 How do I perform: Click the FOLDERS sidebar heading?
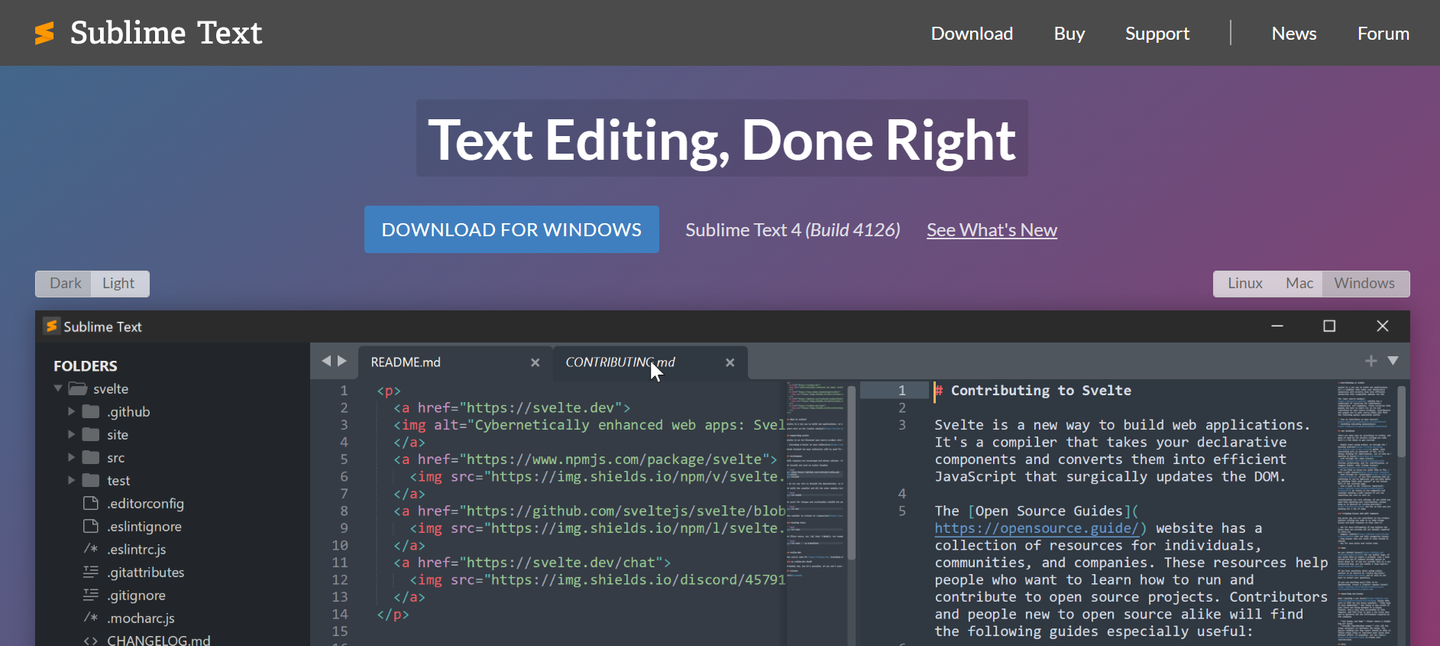click(85, 365)
